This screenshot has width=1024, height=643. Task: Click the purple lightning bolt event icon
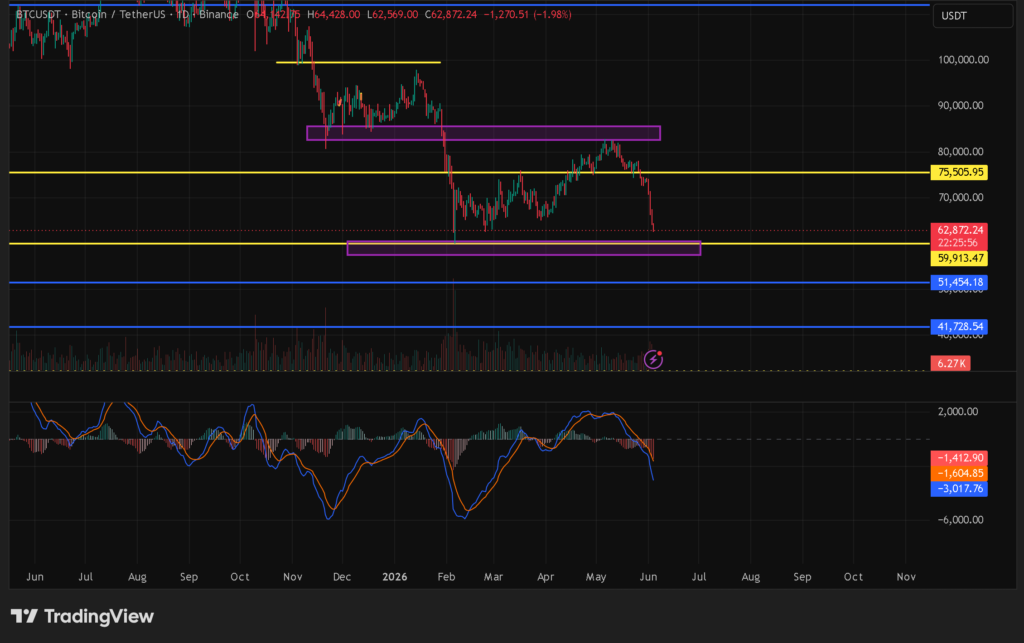point(653,359)
